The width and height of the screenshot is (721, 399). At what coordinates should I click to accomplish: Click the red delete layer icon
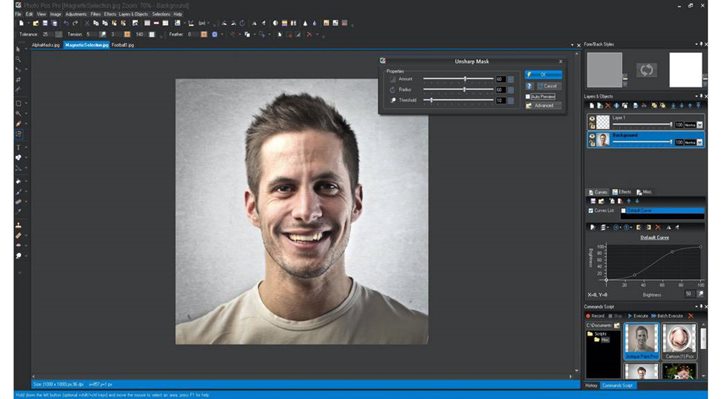coord(608,106)
